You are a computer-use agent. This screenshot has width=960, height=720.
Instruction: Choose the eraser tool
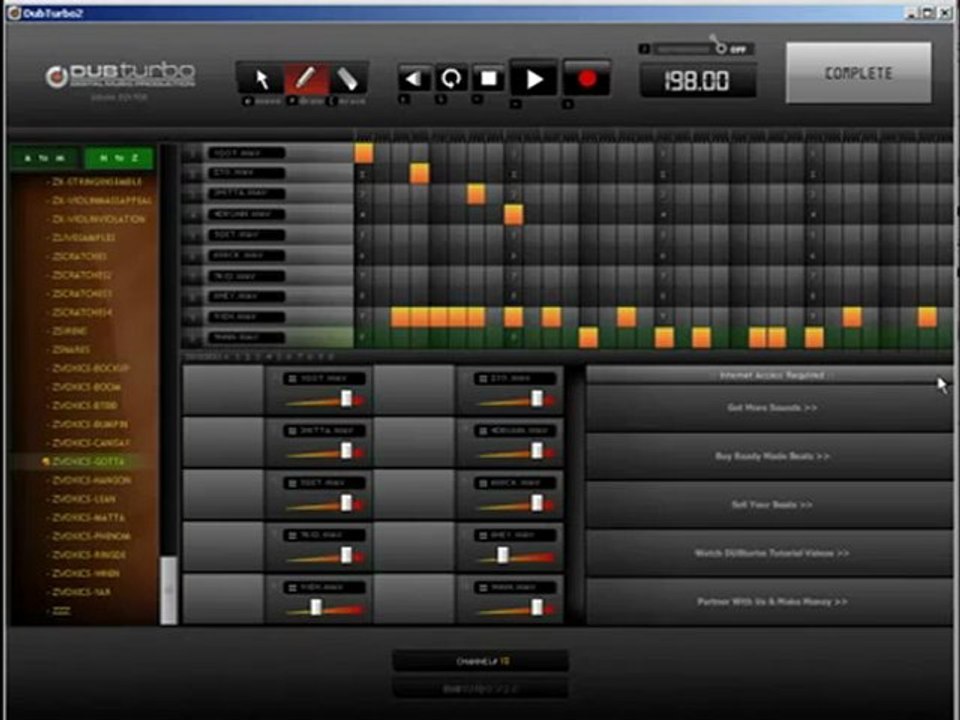[x=347, y=80]
